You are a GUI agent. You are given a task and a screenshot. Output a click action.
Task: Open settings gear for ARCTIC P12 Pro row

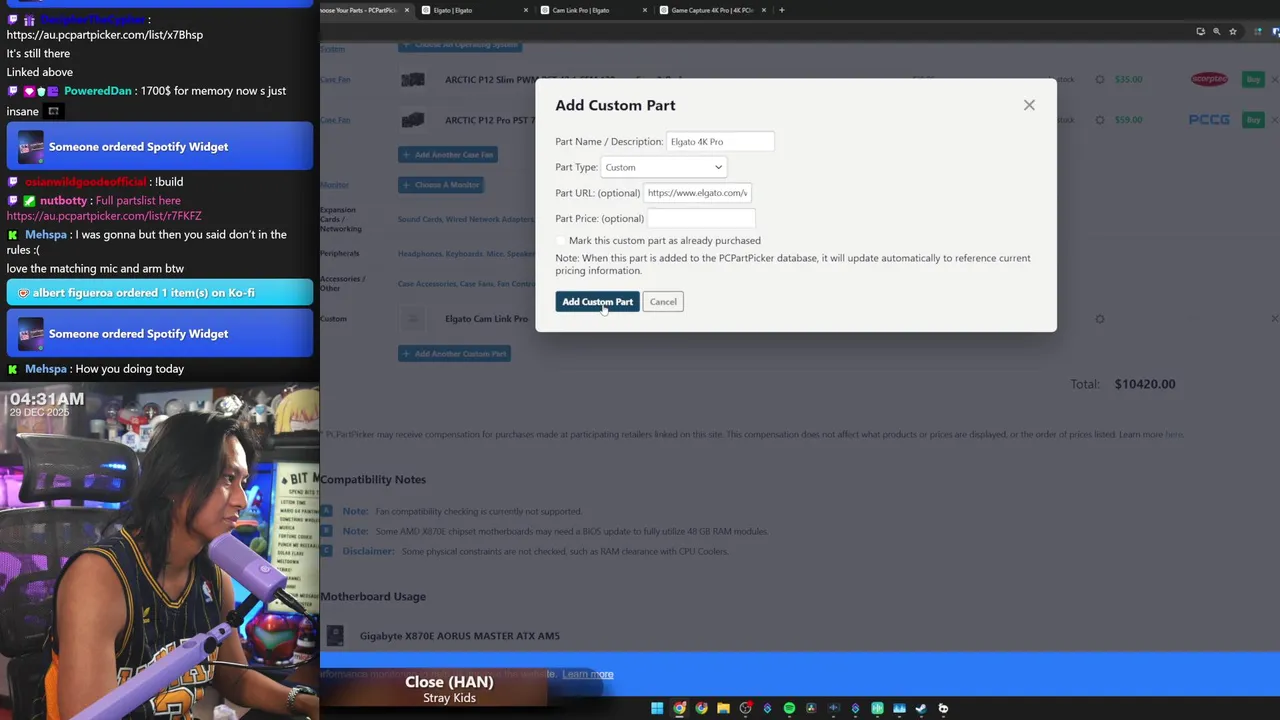[x=1100, y=119]
